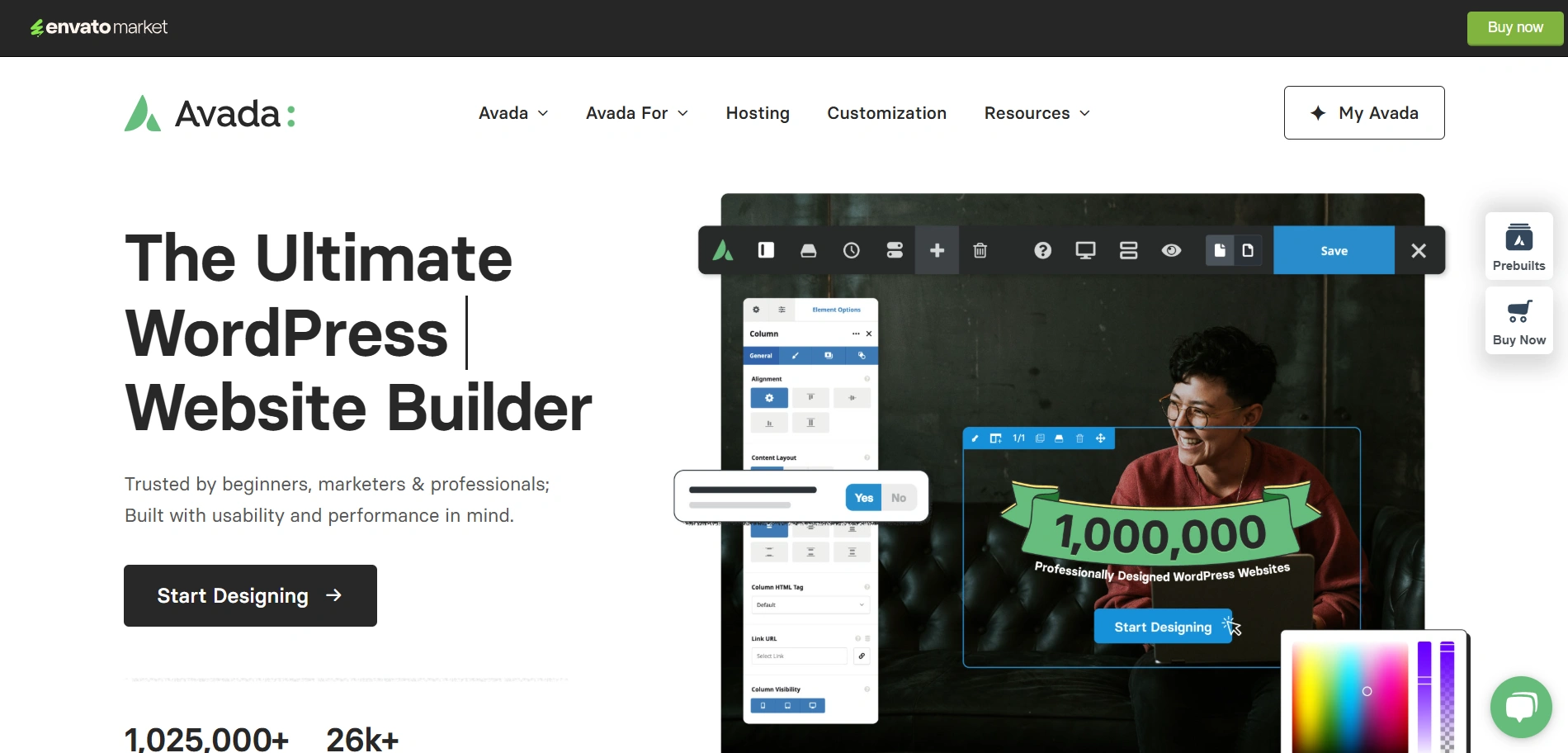Switch to the General tab
This screenshot has width=1568, height=753.
click(x=761, y=355)
